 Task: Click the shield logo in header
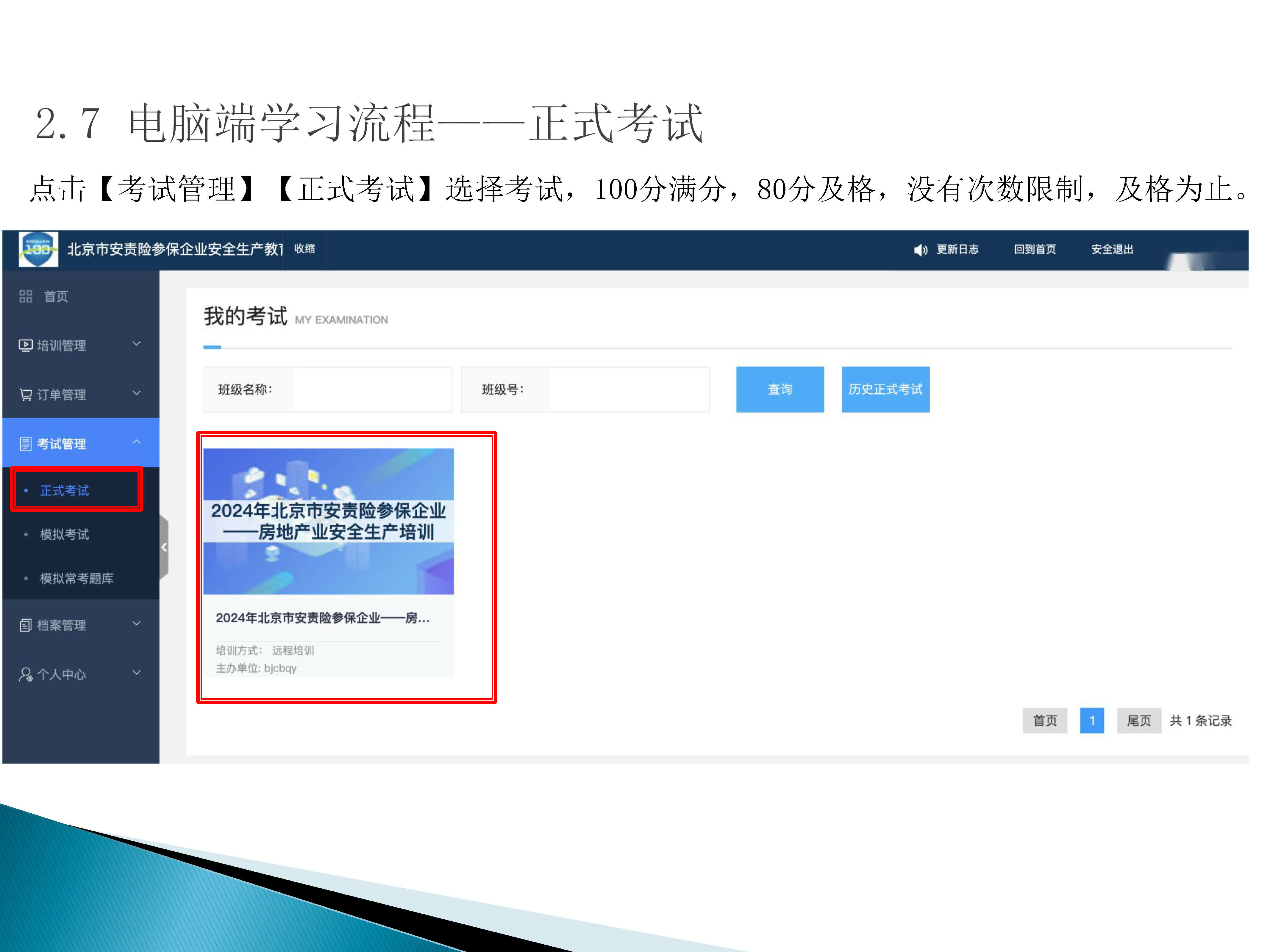click(38, 250)
